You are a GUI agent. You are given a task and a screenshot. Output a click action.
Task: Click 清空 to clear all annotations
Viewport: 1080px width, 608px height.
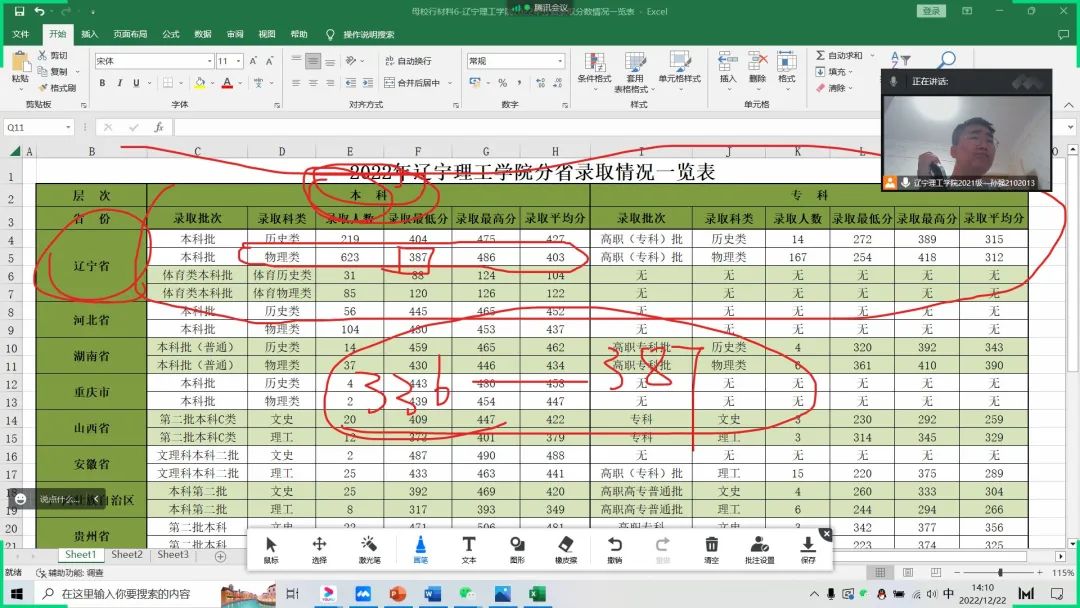coord(712,549)
